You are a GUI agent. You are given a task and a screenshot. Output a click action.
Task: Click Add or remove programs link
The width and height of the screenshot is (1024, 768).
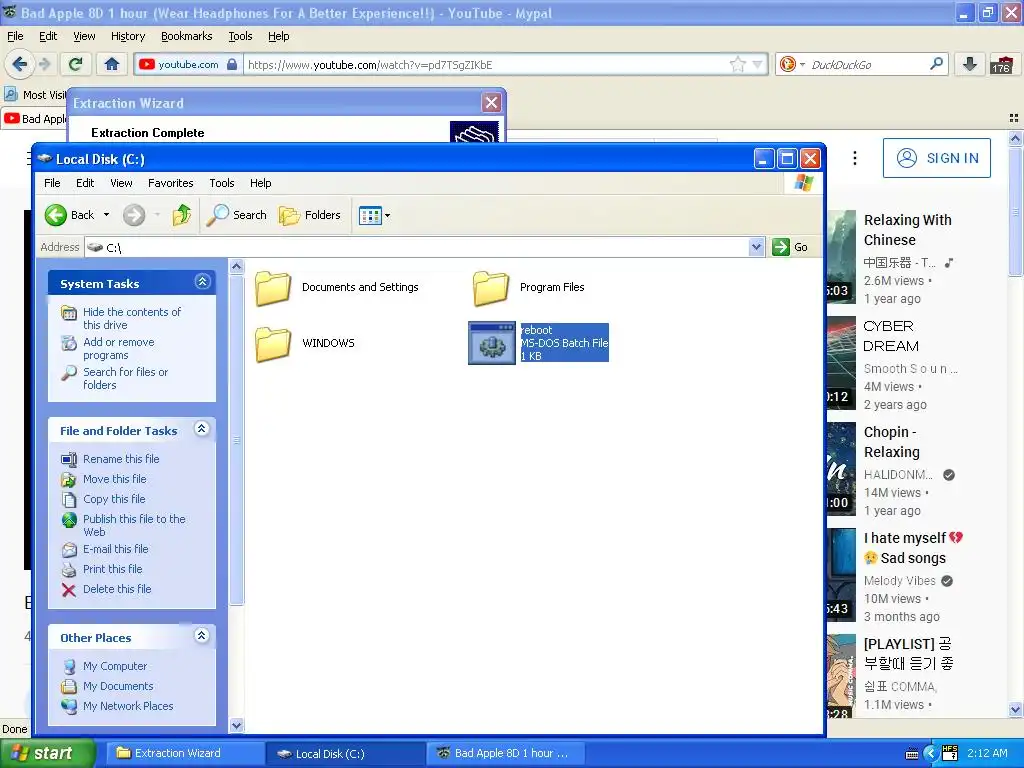(x=118, y=348)
